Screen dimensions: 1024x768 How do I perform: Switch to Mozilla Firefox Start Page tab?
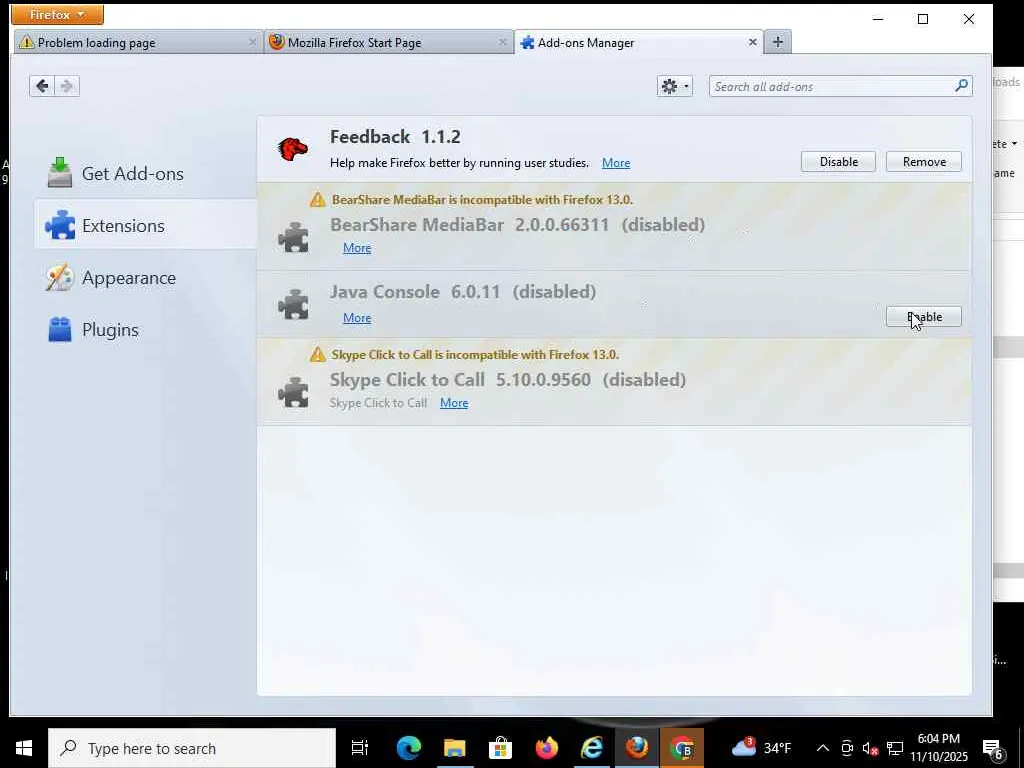(x=389, y=42)
